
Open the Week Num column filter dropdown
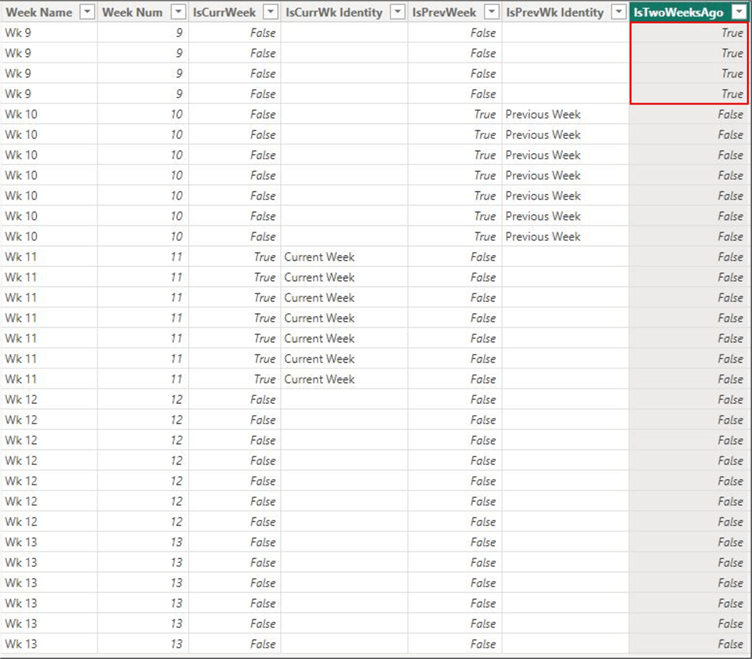point(178,12)
